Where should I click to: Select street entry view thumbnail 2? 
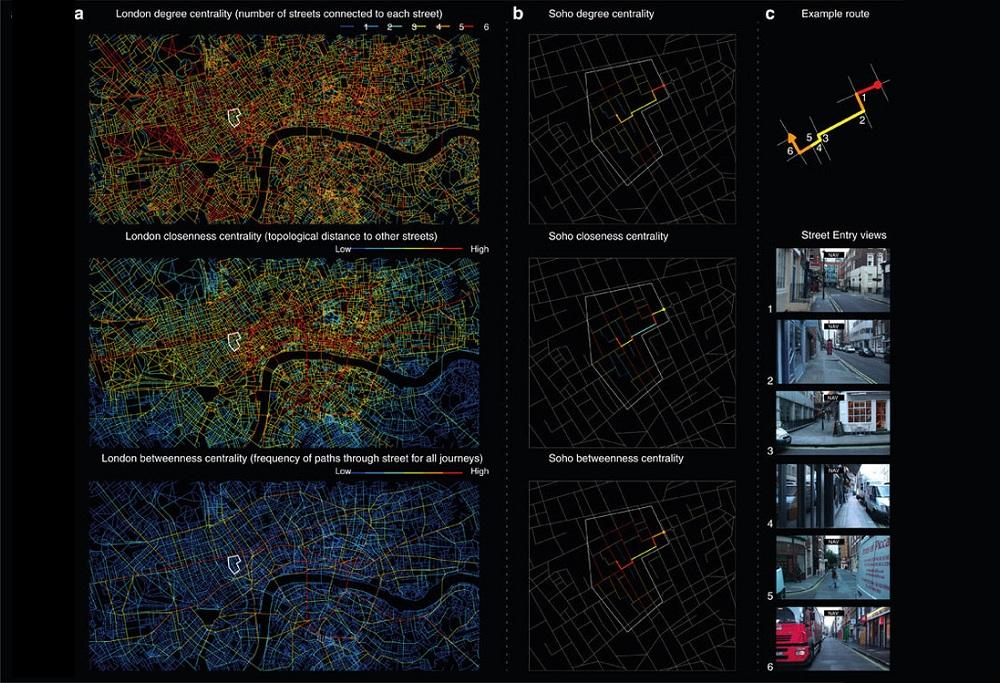832,351
